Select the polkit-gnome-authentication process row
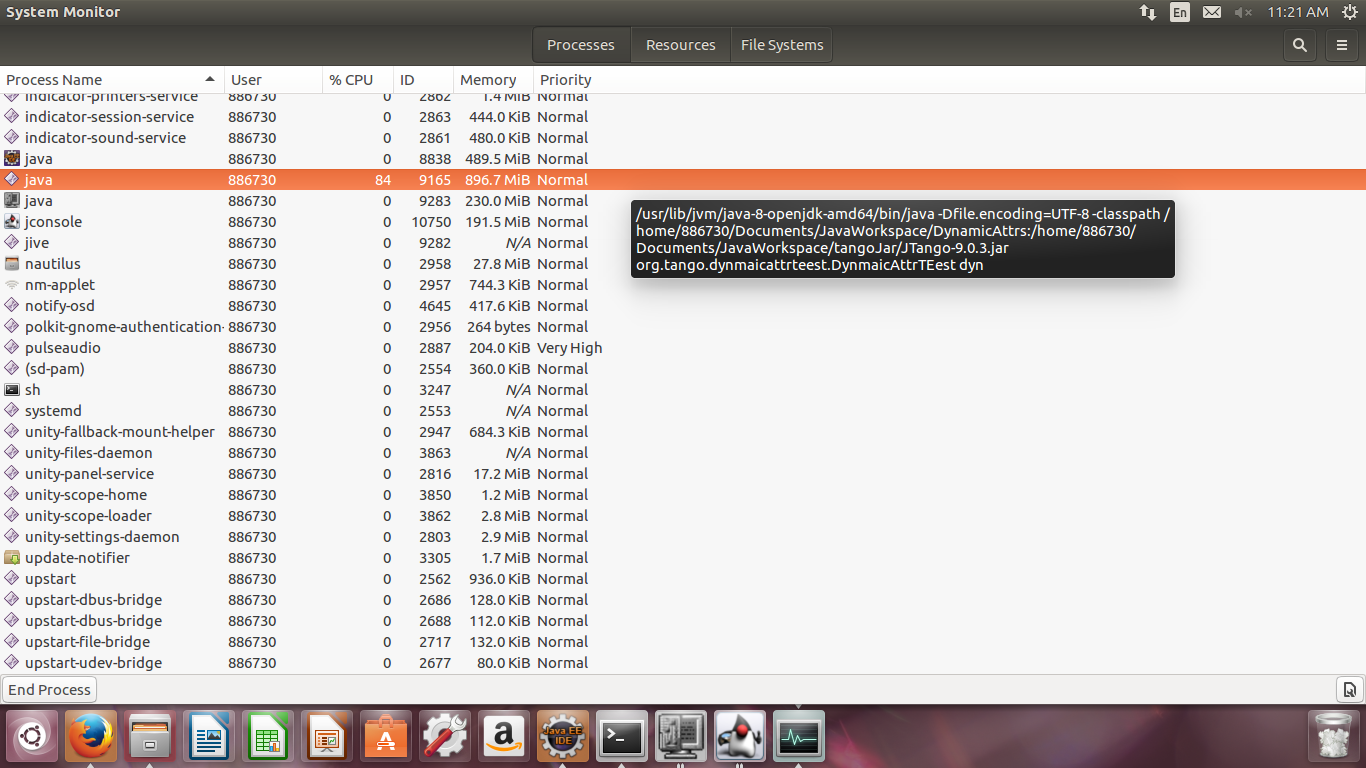Viewport: 1366px width, 768px height. click(683, 327)
